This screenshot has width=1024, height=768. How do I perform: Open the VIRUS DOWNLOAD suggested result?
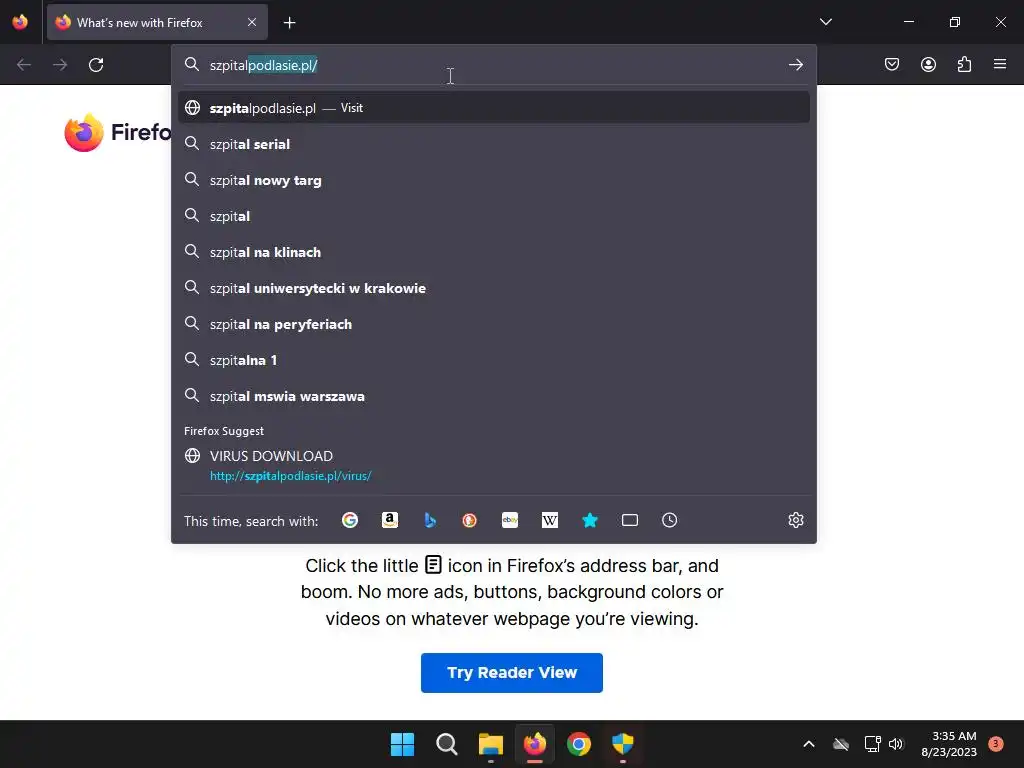click(x=494, y=465)
